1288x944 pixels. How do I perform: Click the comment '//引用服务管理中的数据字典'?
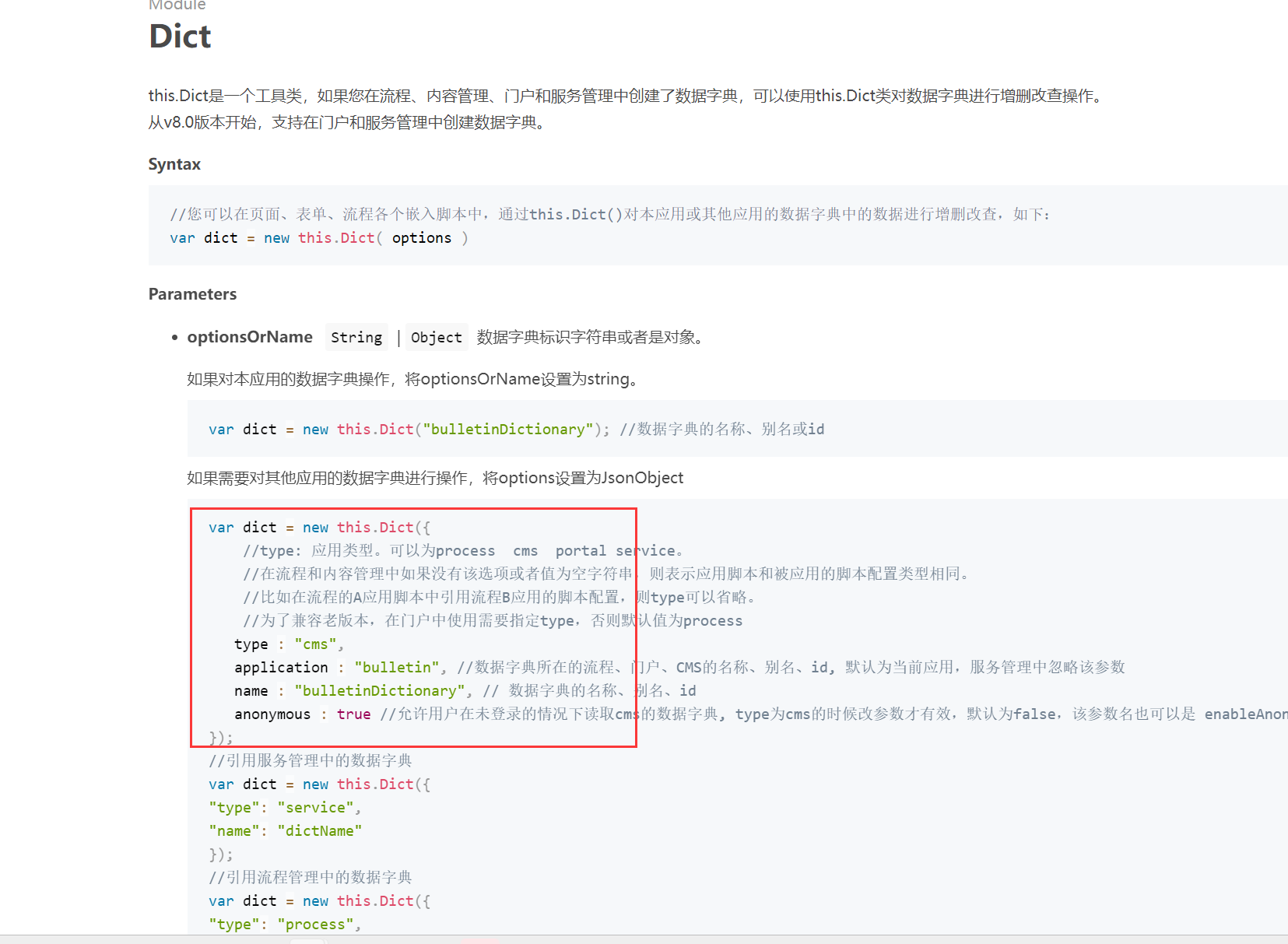(x=311, y=761)
